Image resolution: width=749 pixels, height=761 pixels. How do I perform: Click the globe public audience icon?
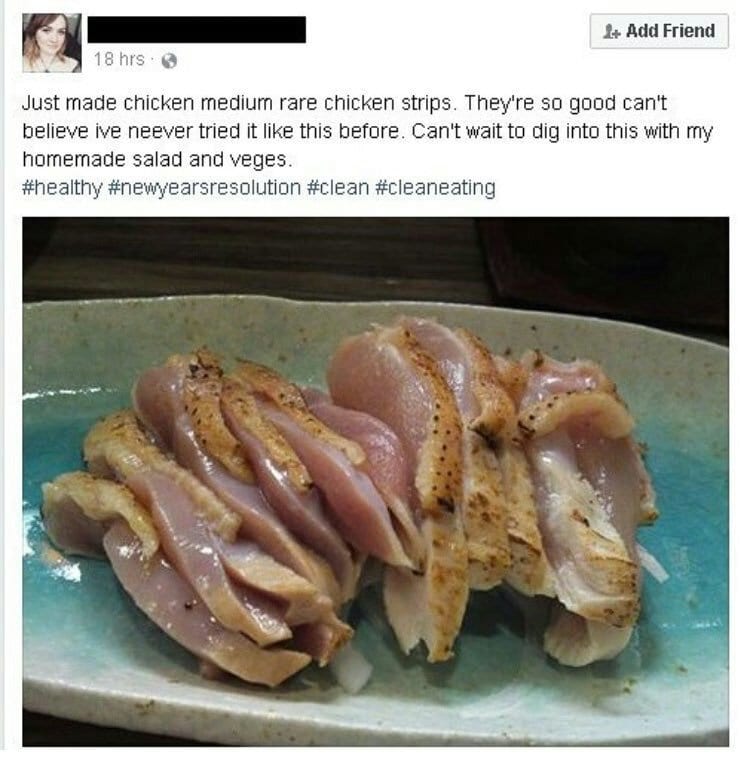pos(169,61)
